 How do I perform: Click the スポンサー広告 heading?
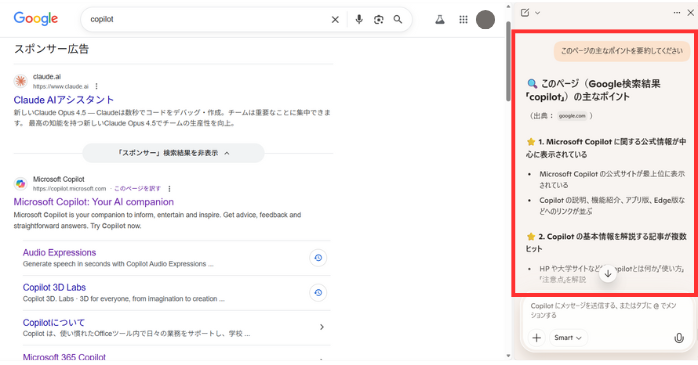(52, 49)
